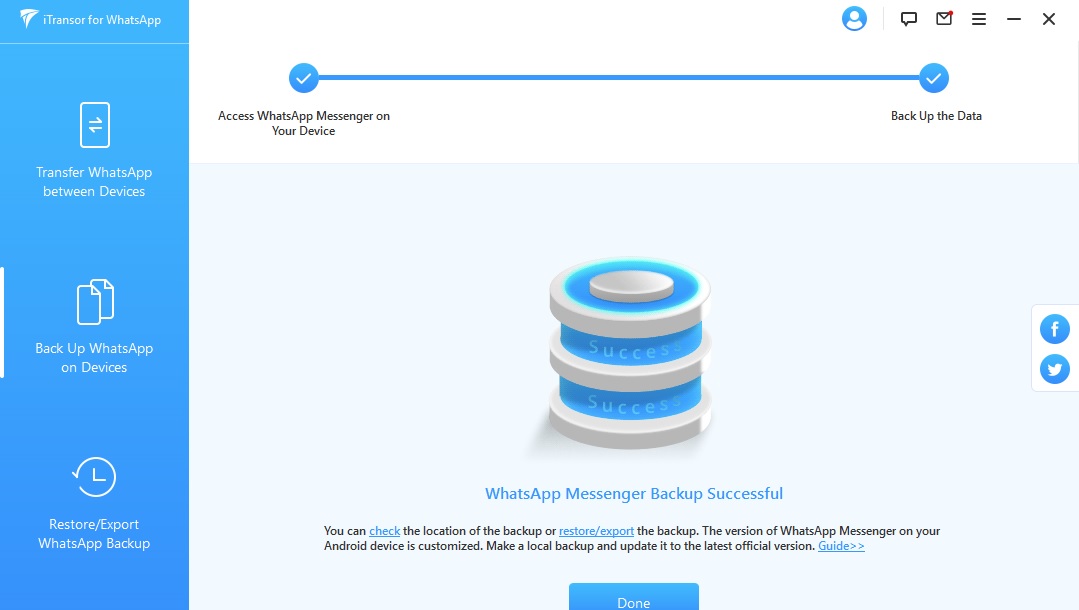Viewport: 1079px width, 610px height.
Task: Click the Access WhatsApp step checkmark
Action: pos(303,78)
